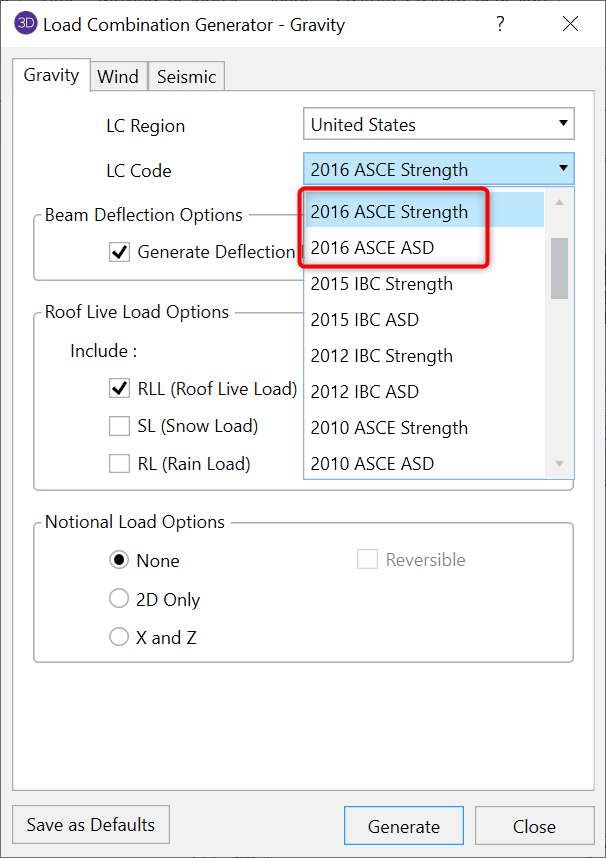Click the dropdown list scroll down arrow
Screen dimensions: 606x858
tap(559, 464)
